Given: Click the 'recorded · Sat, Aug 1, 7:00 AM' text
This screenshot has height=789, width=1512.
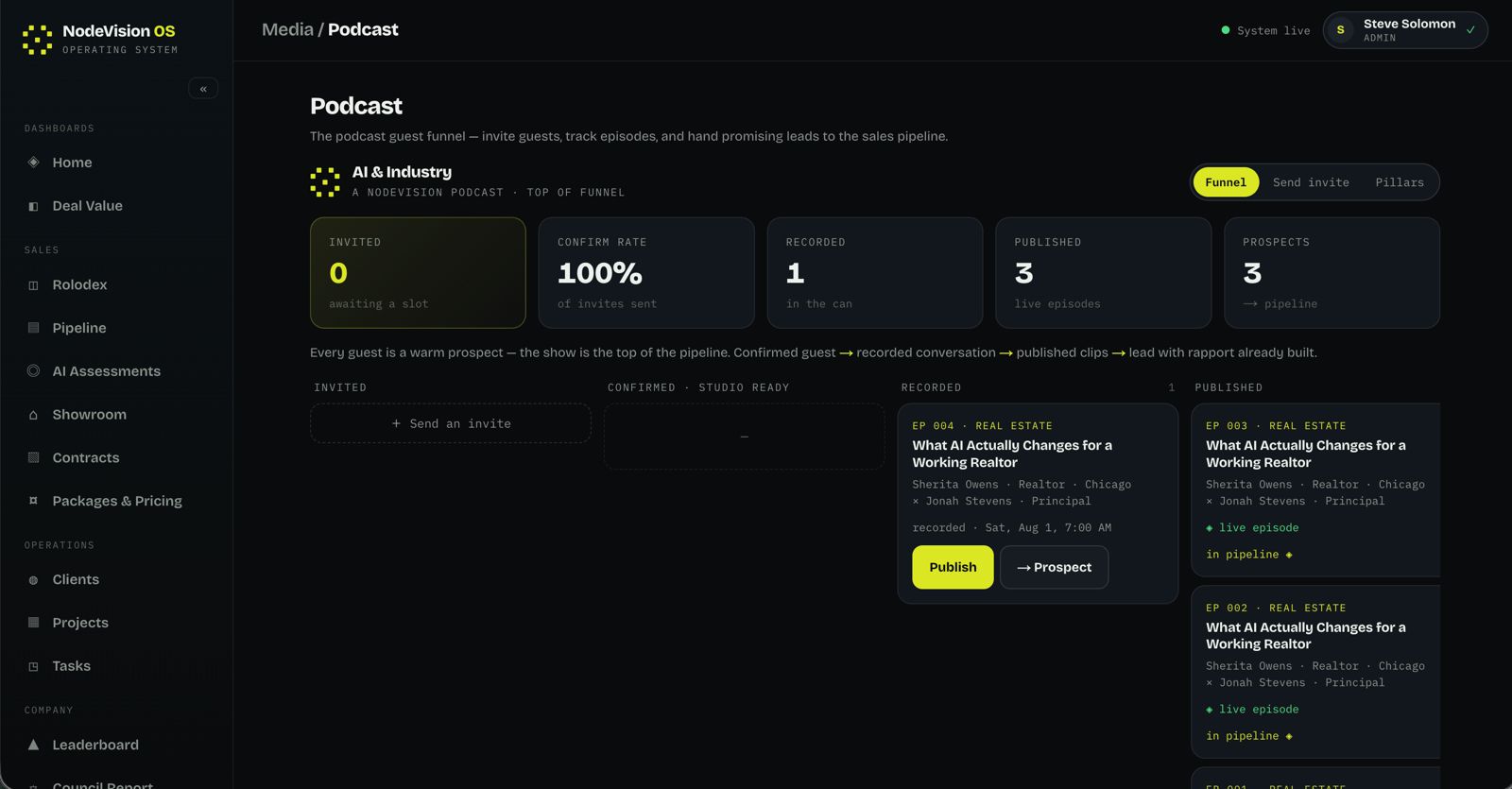Looking at the screenshot, I should (1011, 528).
